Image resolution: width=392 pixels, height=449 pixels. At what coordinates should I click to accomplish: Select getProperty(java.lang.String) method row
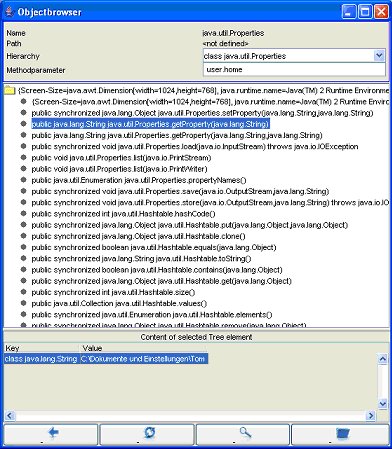(150, 124)
